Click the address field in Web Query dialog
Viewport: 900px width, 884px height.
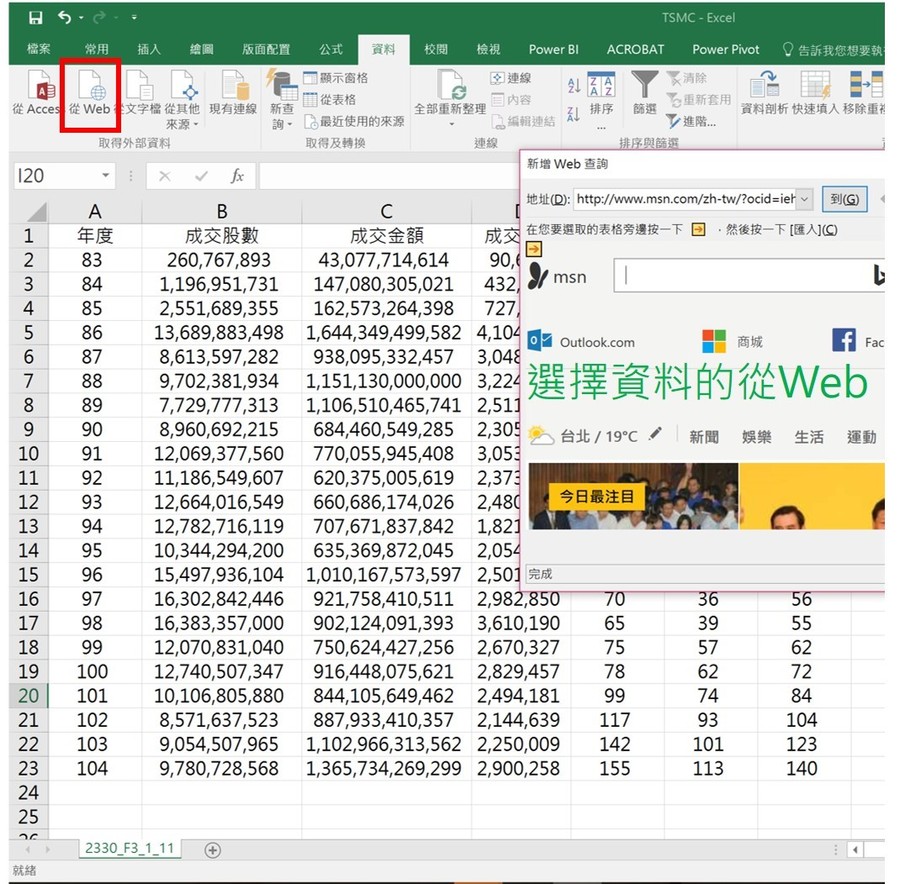[685, 199]
